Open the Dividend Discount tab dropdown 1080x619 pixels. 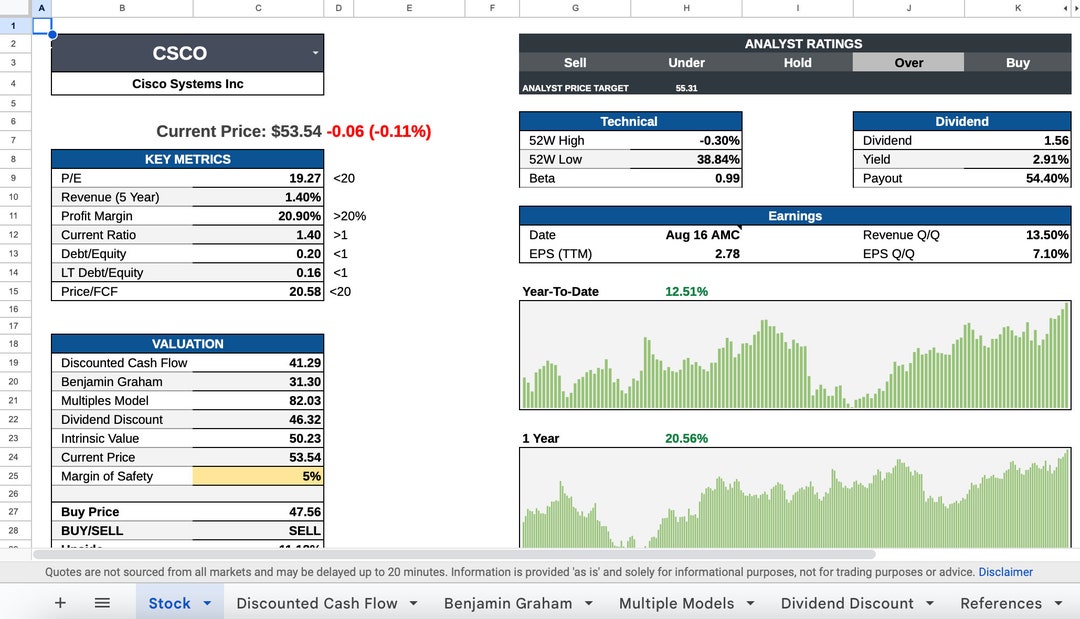[x=928, y=603]
